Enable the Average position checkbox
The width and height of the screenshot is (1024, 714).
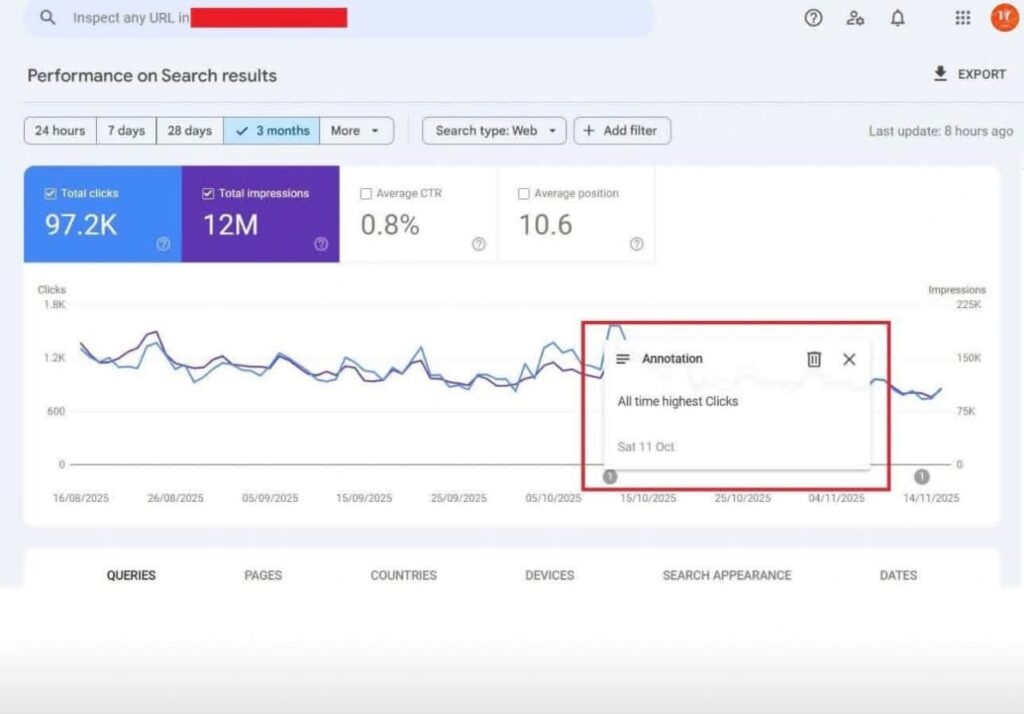click(x=524, y=194)
